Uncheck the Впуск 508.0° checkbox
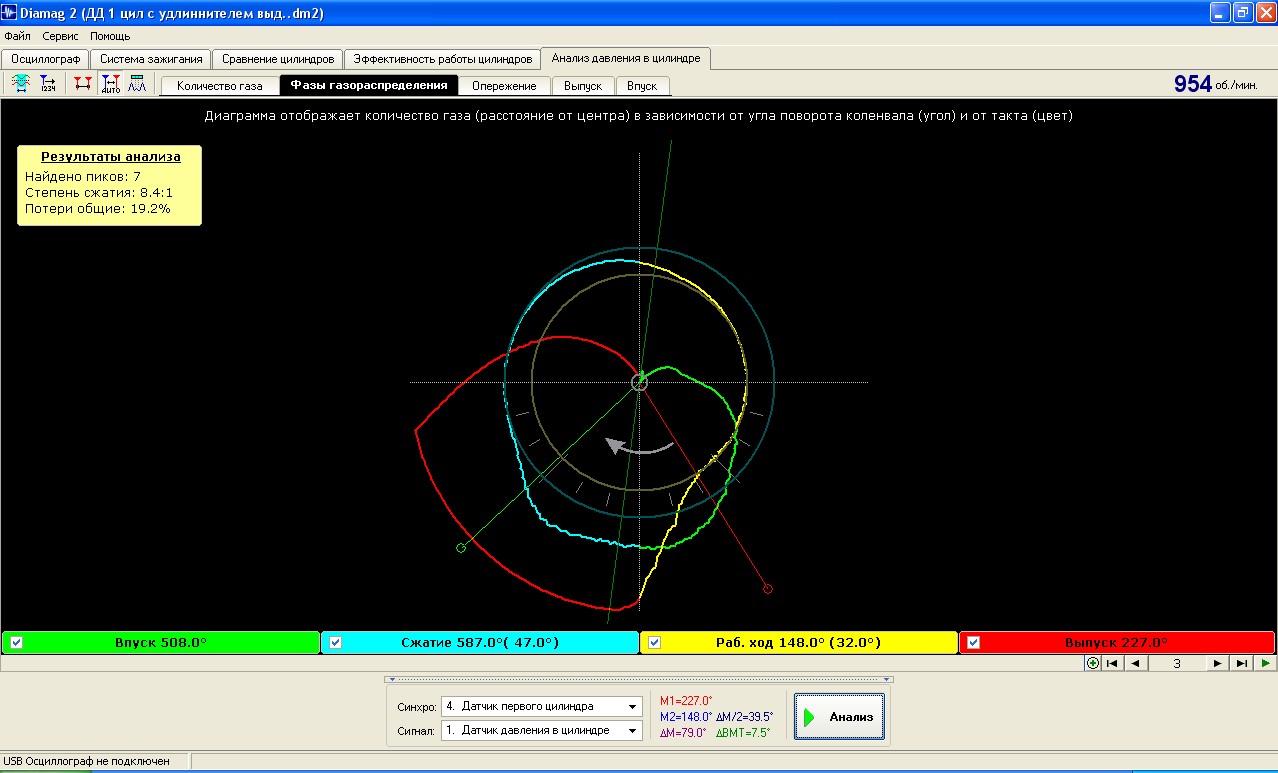 point(16,643)
